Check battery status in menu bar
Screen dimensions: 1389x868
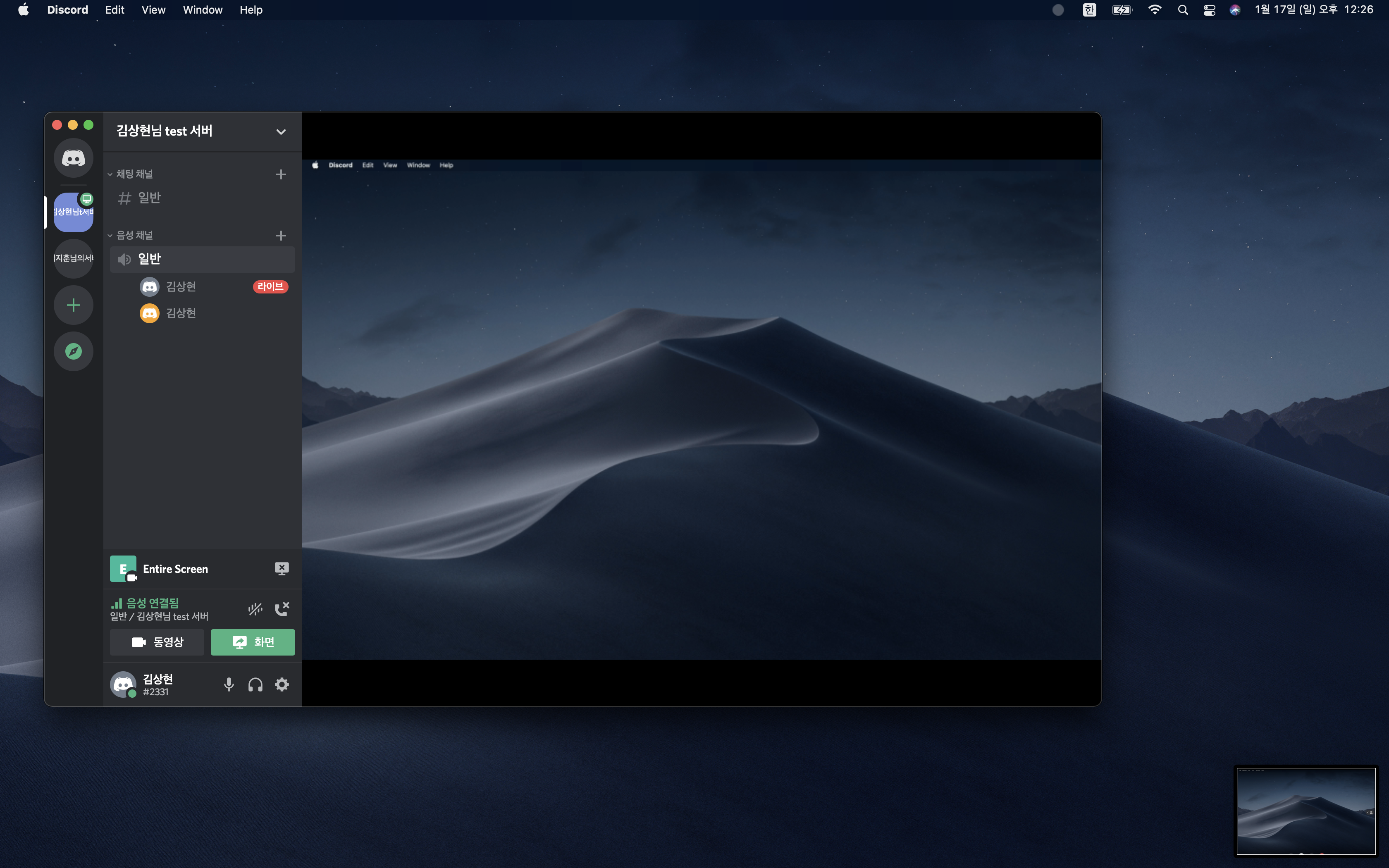pos(1122,10)
